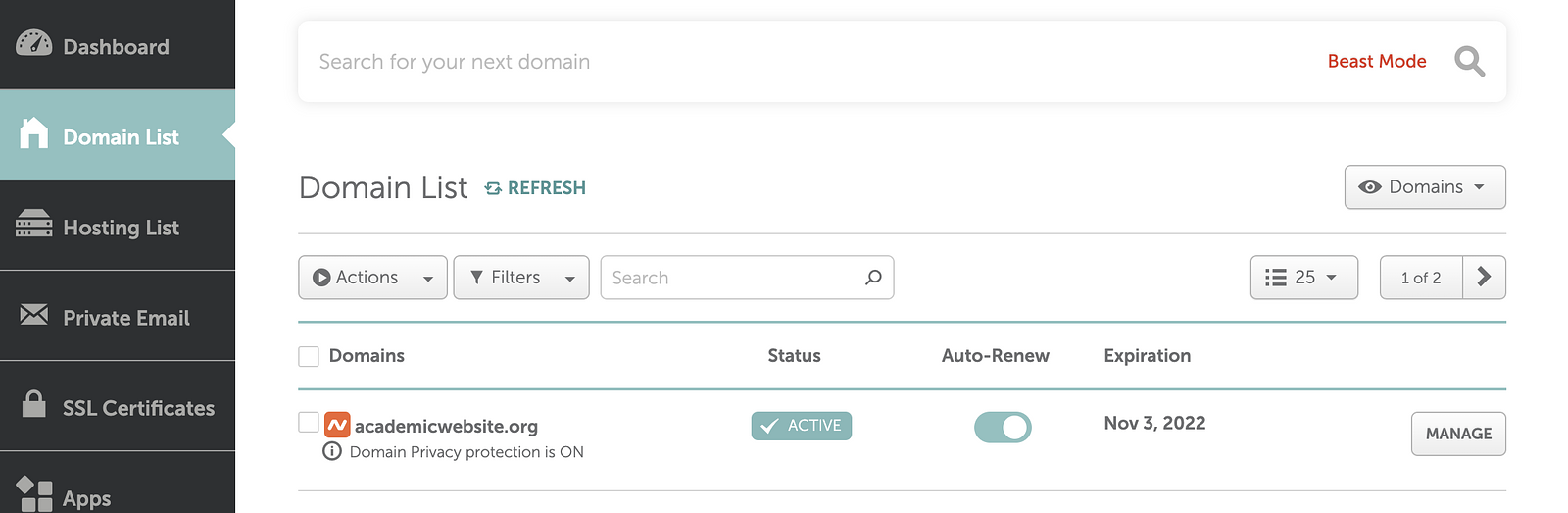Open Hosting List from the sidebar
This screenshot has width=1568, height=513.
(118, 226)
